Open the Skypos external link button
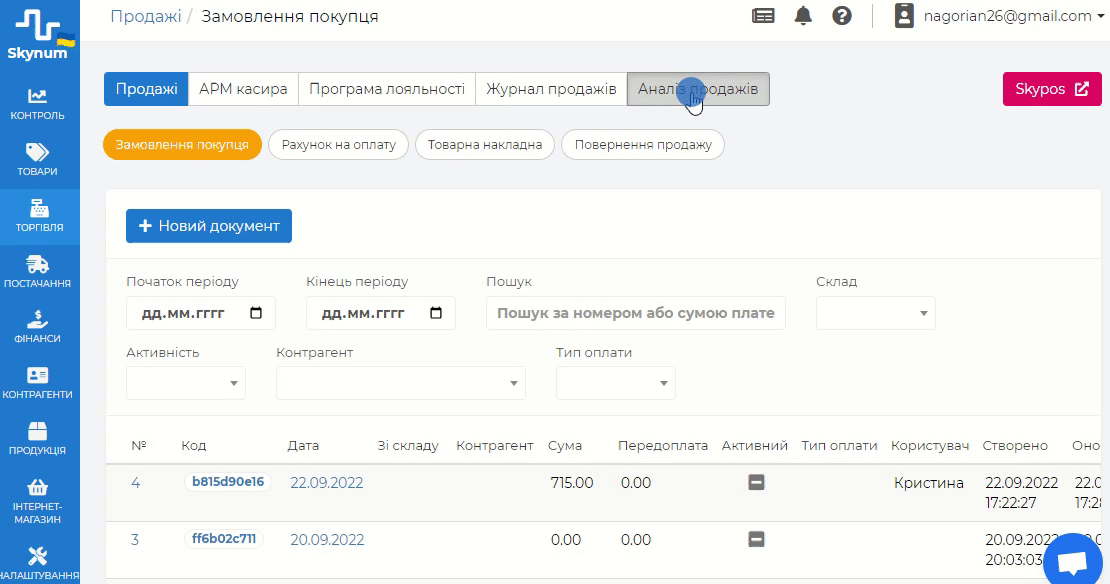Viewport: 1110px width, 584px height. click(1051, 89)
